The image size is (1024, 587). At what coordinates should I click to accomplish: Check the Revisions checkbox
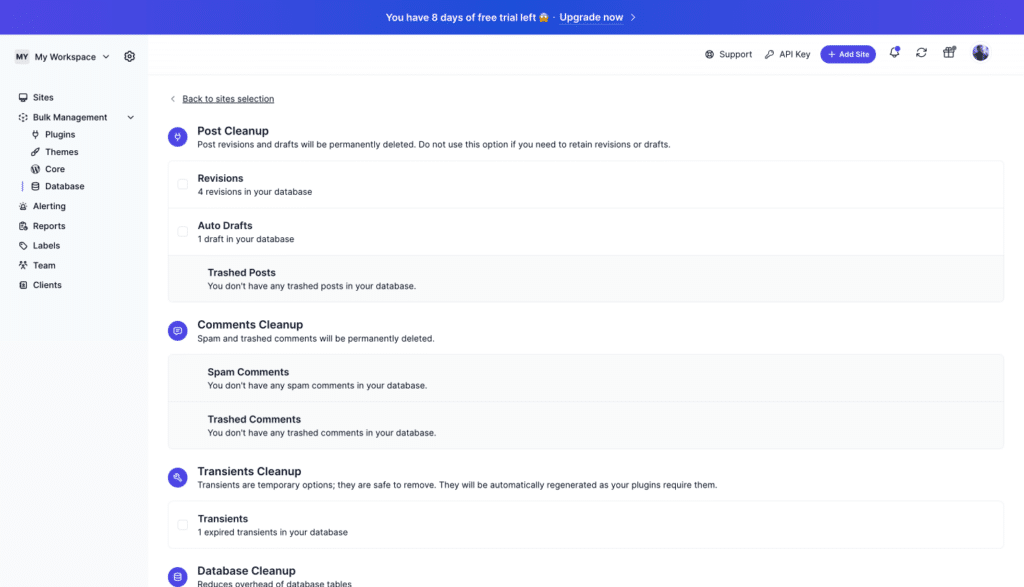point(183,184)
